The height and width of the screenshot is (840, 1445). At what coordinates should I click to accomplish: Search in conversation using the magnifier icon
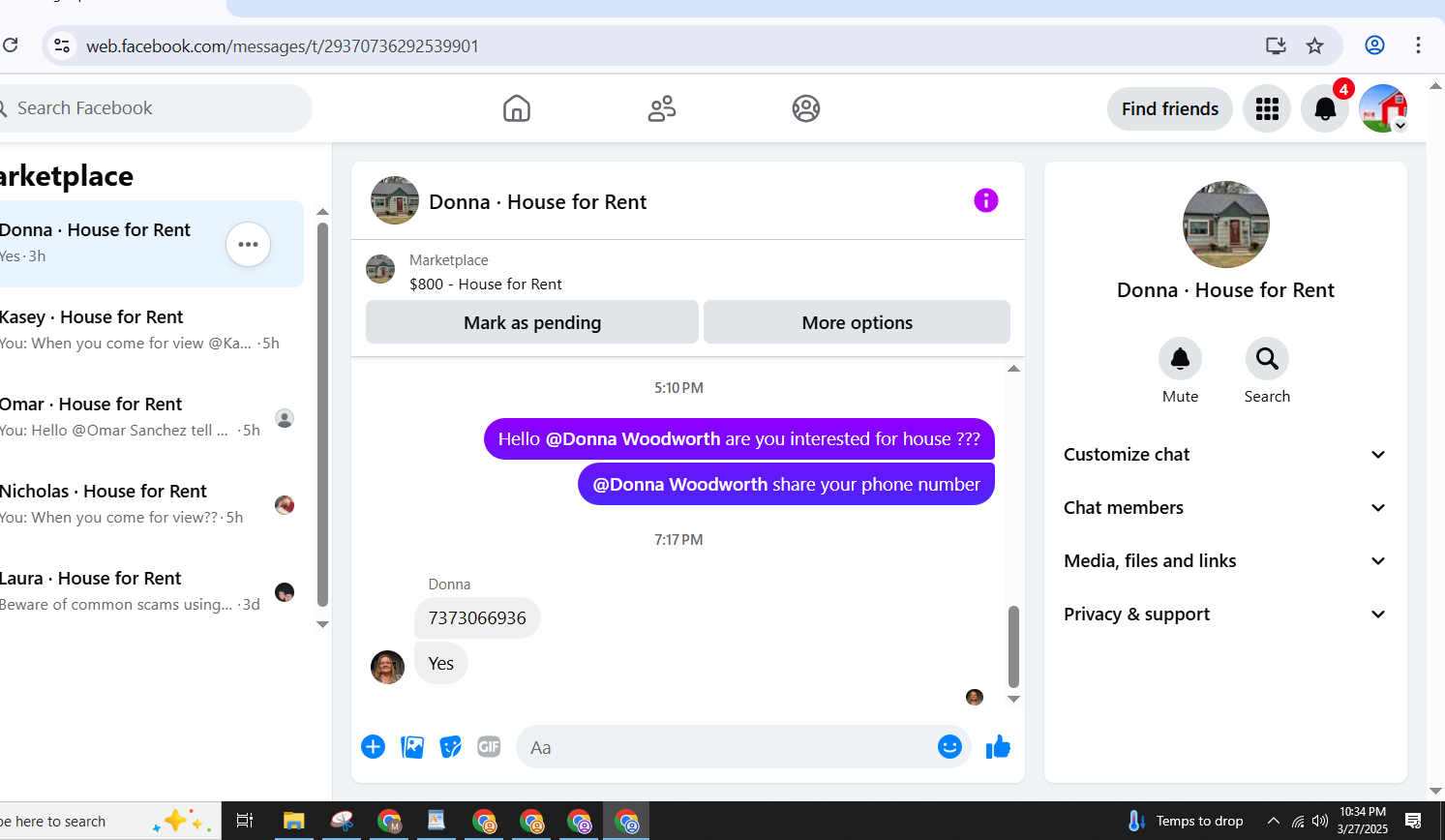[x=1267, y=359]
